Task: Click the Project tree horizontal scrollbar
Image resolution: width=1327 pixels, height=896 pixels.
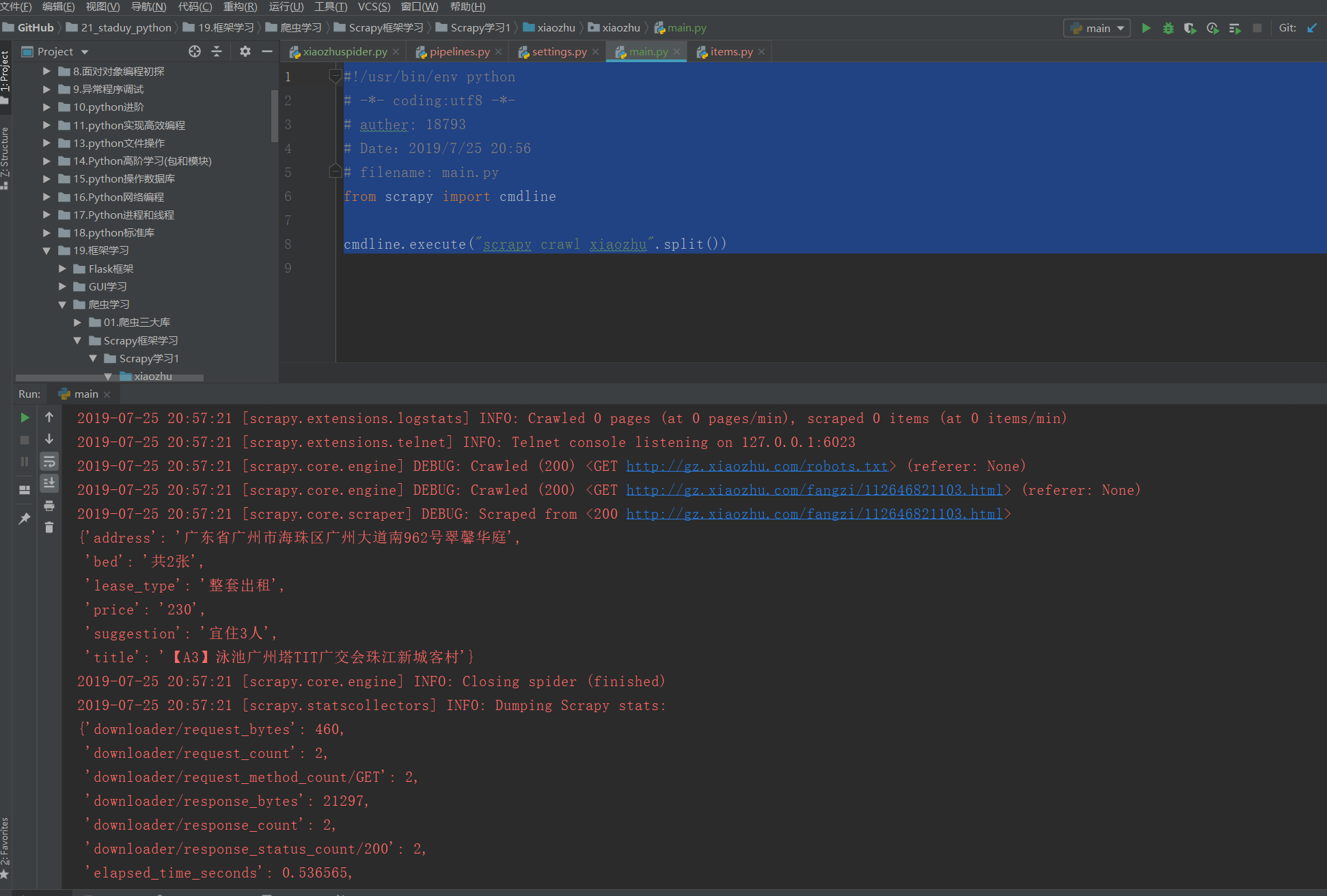Action: (109, 377)
